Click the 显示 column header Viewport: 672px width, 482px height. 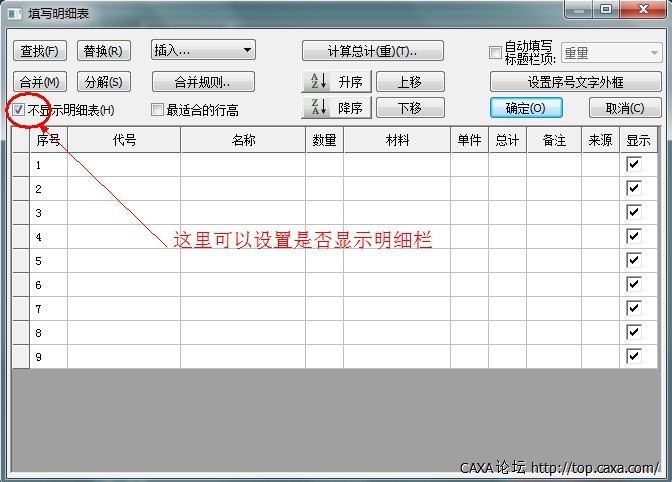[638, 140]
